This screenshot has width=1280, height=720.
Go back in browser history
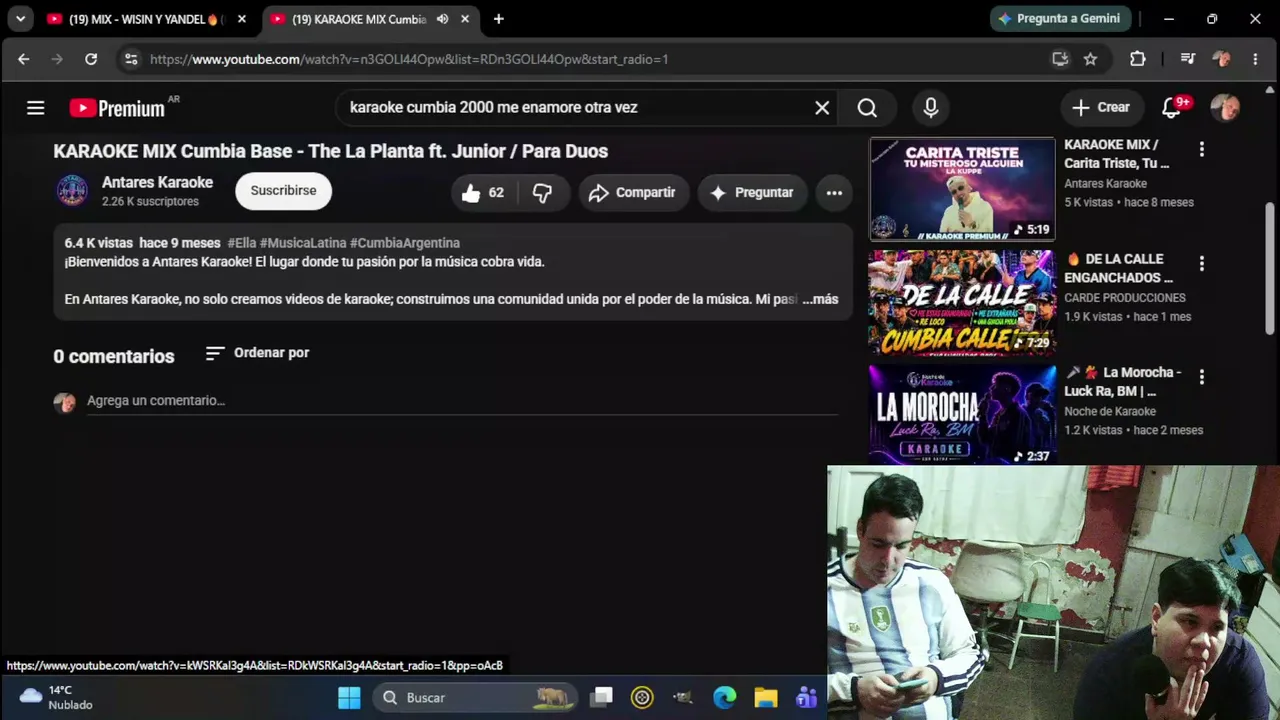click(24, 59)
